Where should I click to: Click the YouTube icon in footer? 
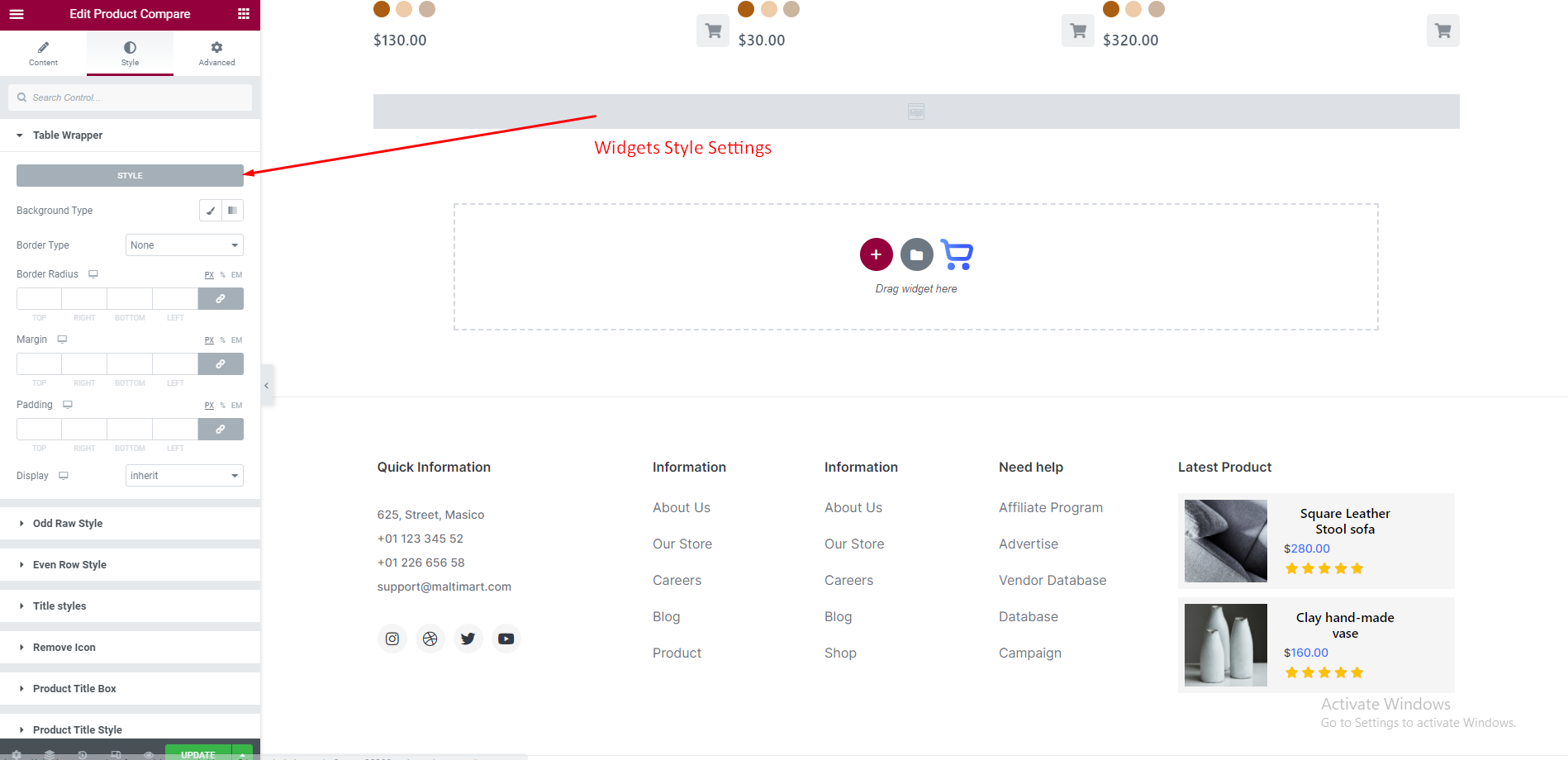(x=506, y=639)
